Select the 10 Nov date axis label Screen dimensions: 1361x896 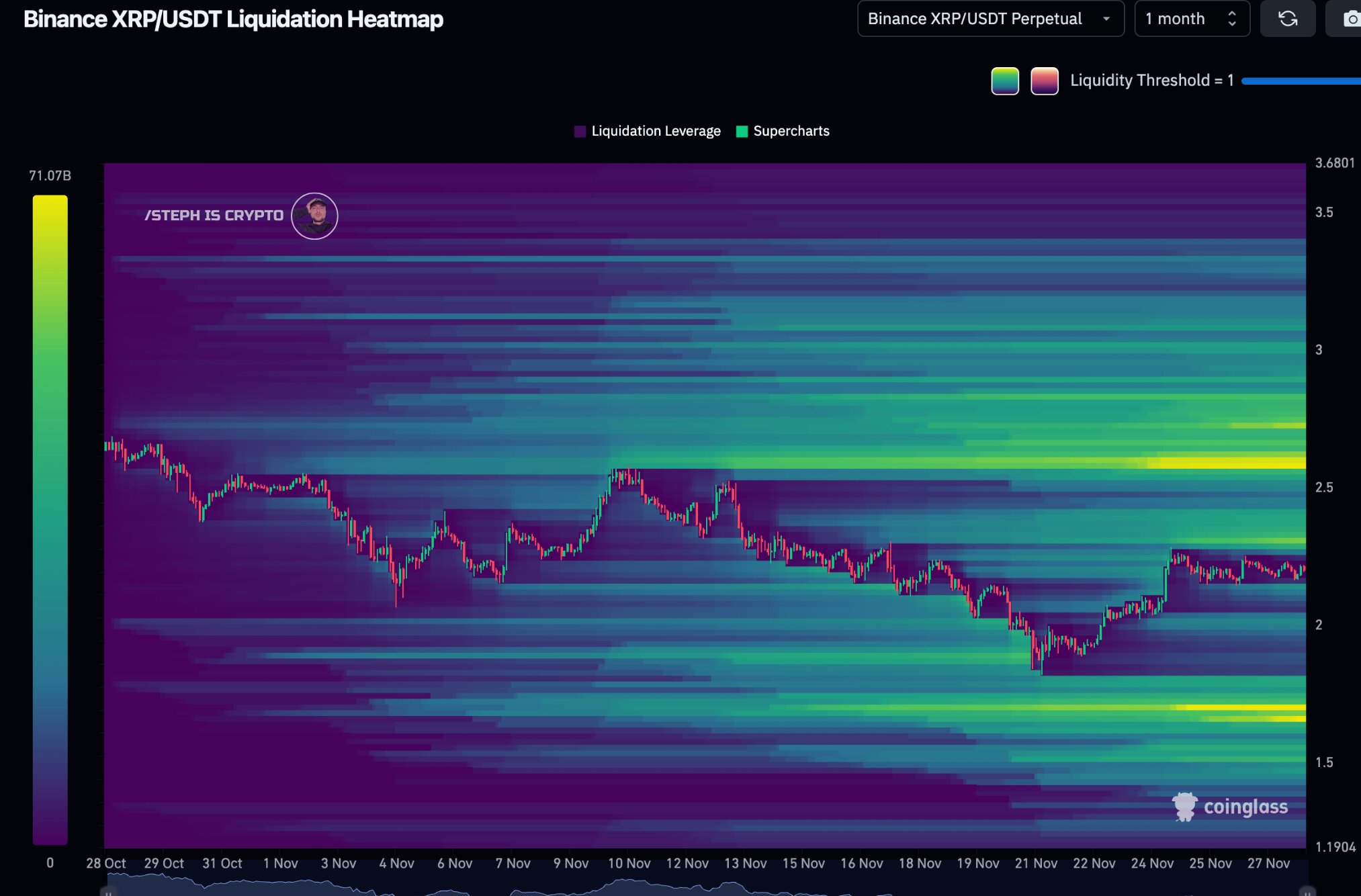click(x=630, y=864)
